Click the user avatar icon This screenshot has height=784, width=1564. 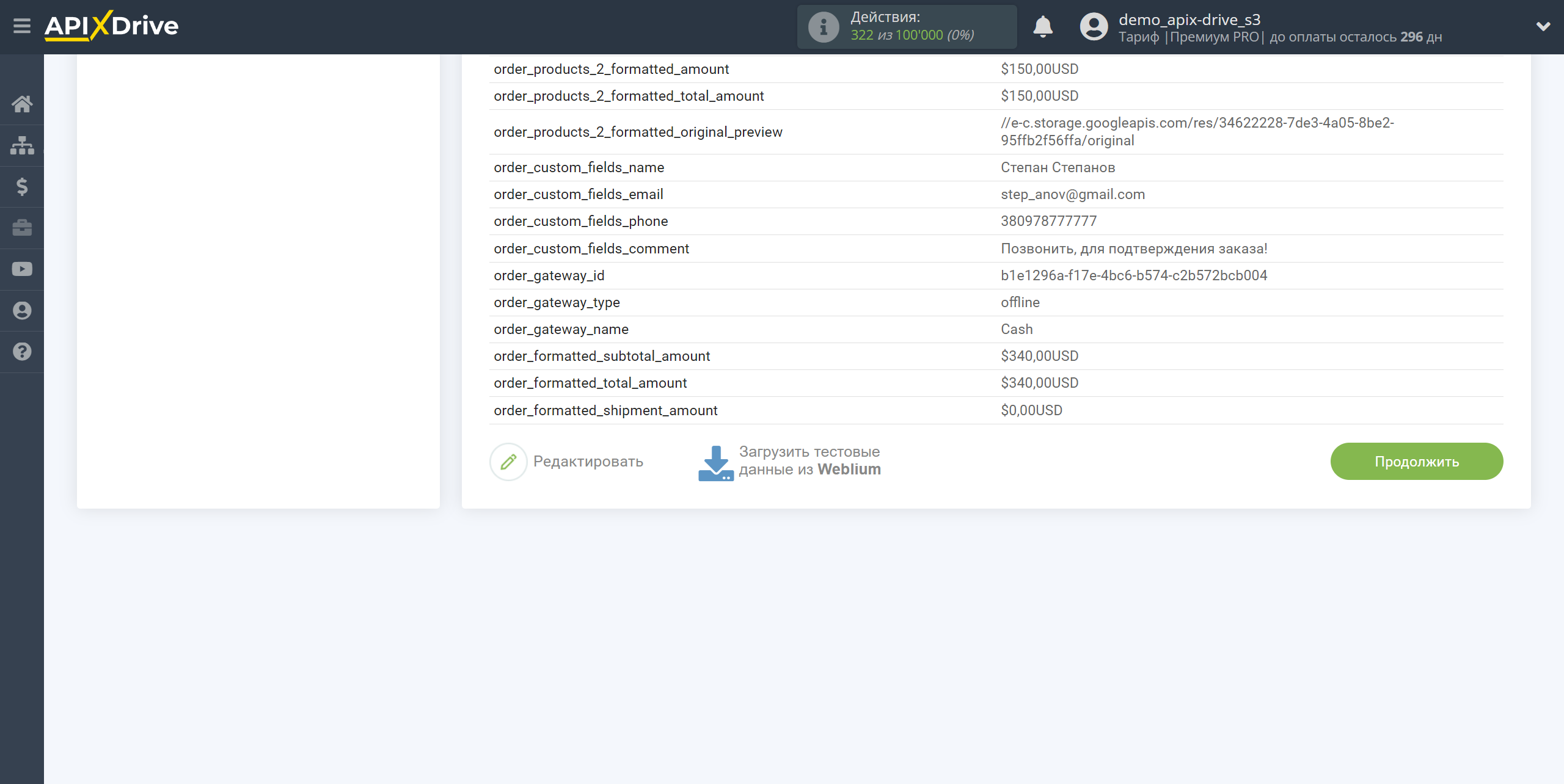pos(1094,27)
